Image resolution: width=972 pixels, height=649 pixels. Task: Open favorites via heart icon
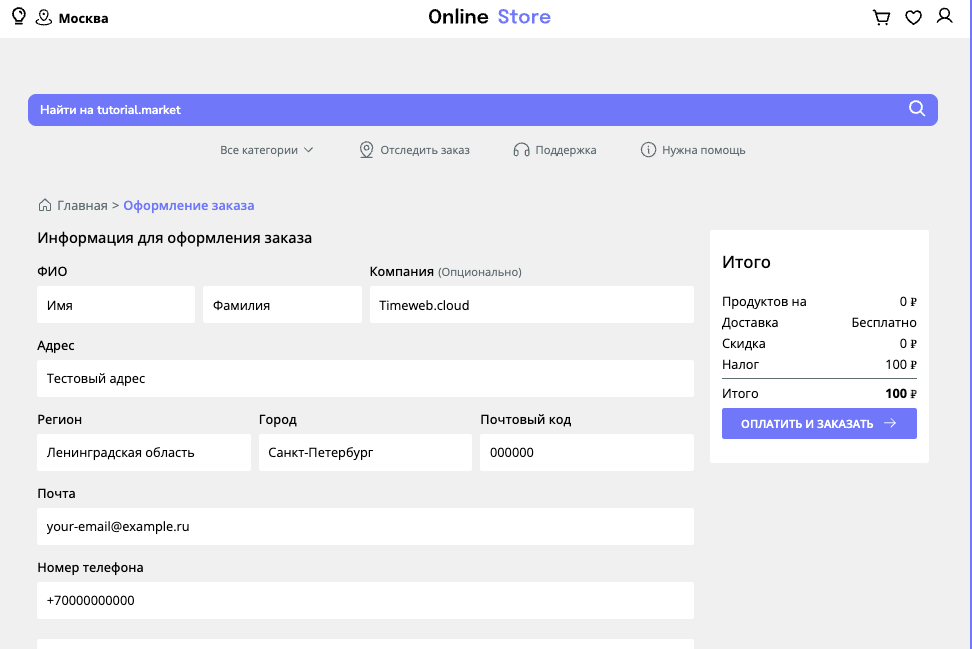coord(913,17)
